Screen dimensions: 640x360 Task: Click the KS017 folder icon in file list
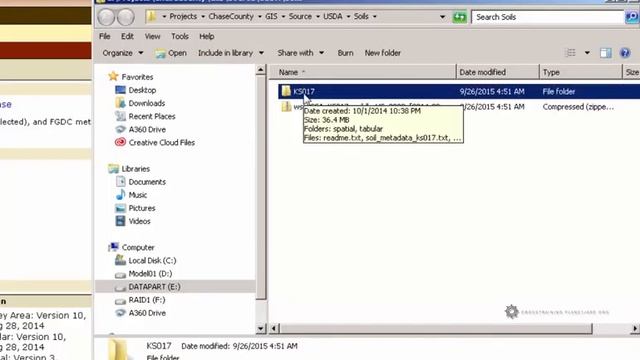pyautogui.click(x=286, y=91)
